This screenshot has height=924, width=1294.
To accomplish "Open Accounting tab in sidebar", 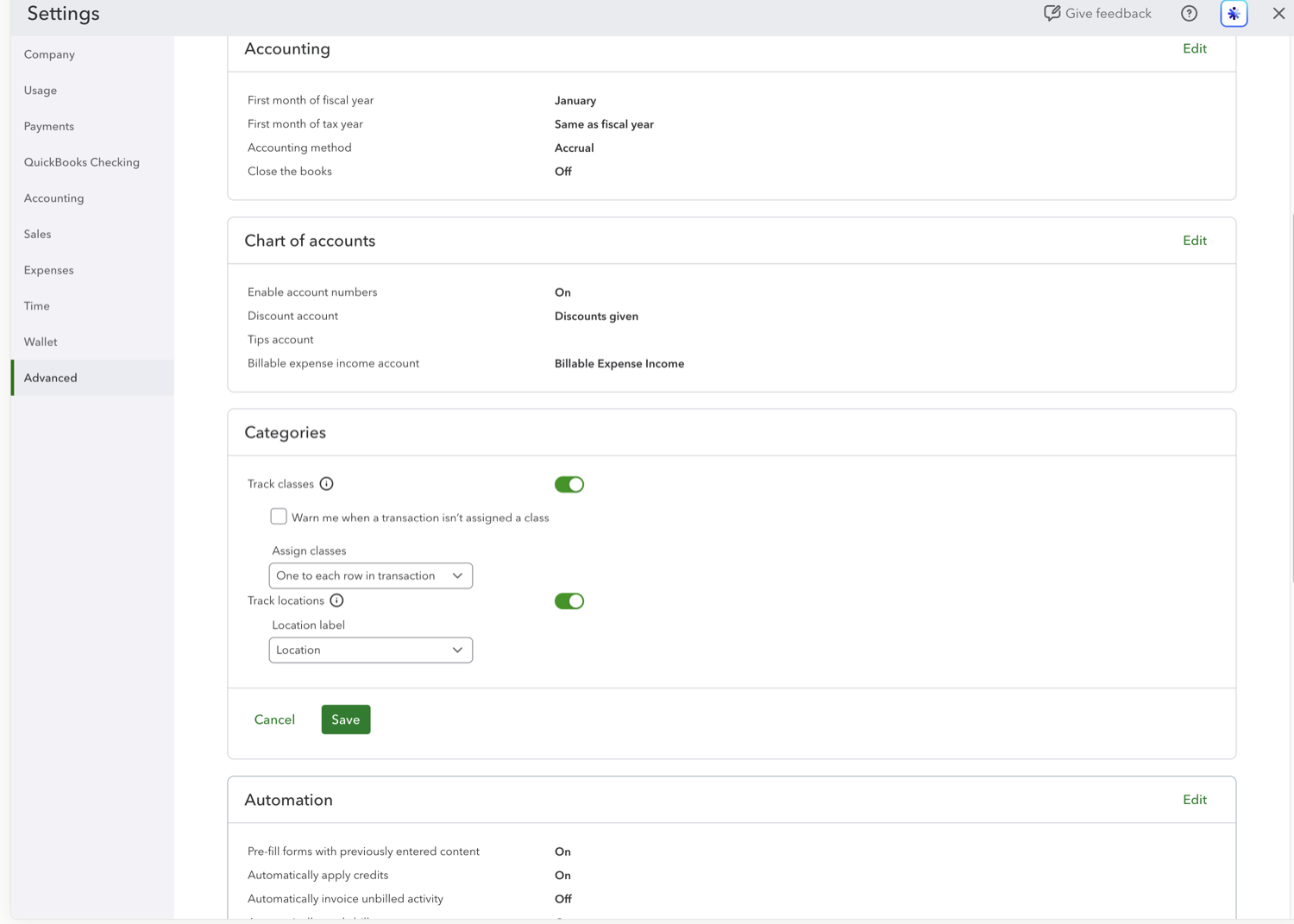I will [92, 198].
